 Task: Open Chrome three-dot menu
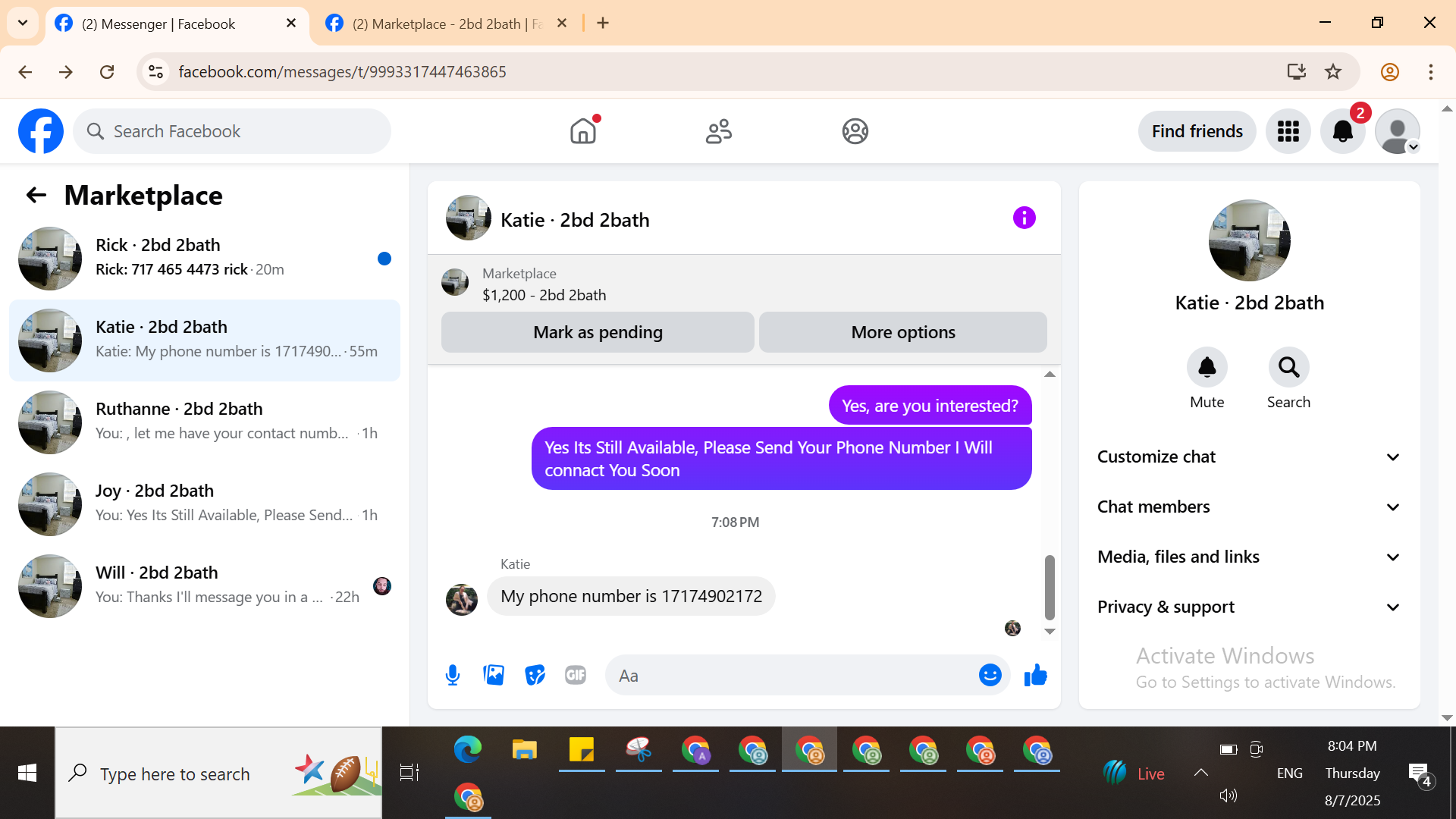(x=1431, y=72)
